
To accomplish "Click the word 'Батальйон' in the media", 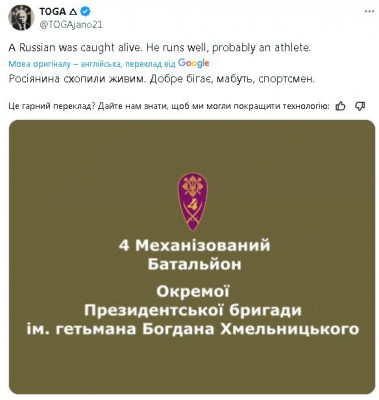I will (x=194, y=265).
